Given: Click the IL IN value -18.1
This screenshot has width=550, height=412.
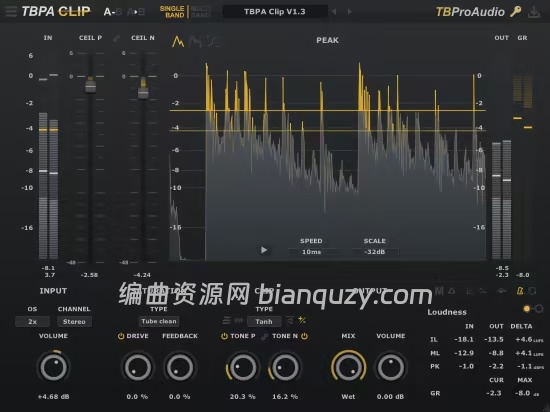Looking at the screenshot, I should click(x=464, y=339).
